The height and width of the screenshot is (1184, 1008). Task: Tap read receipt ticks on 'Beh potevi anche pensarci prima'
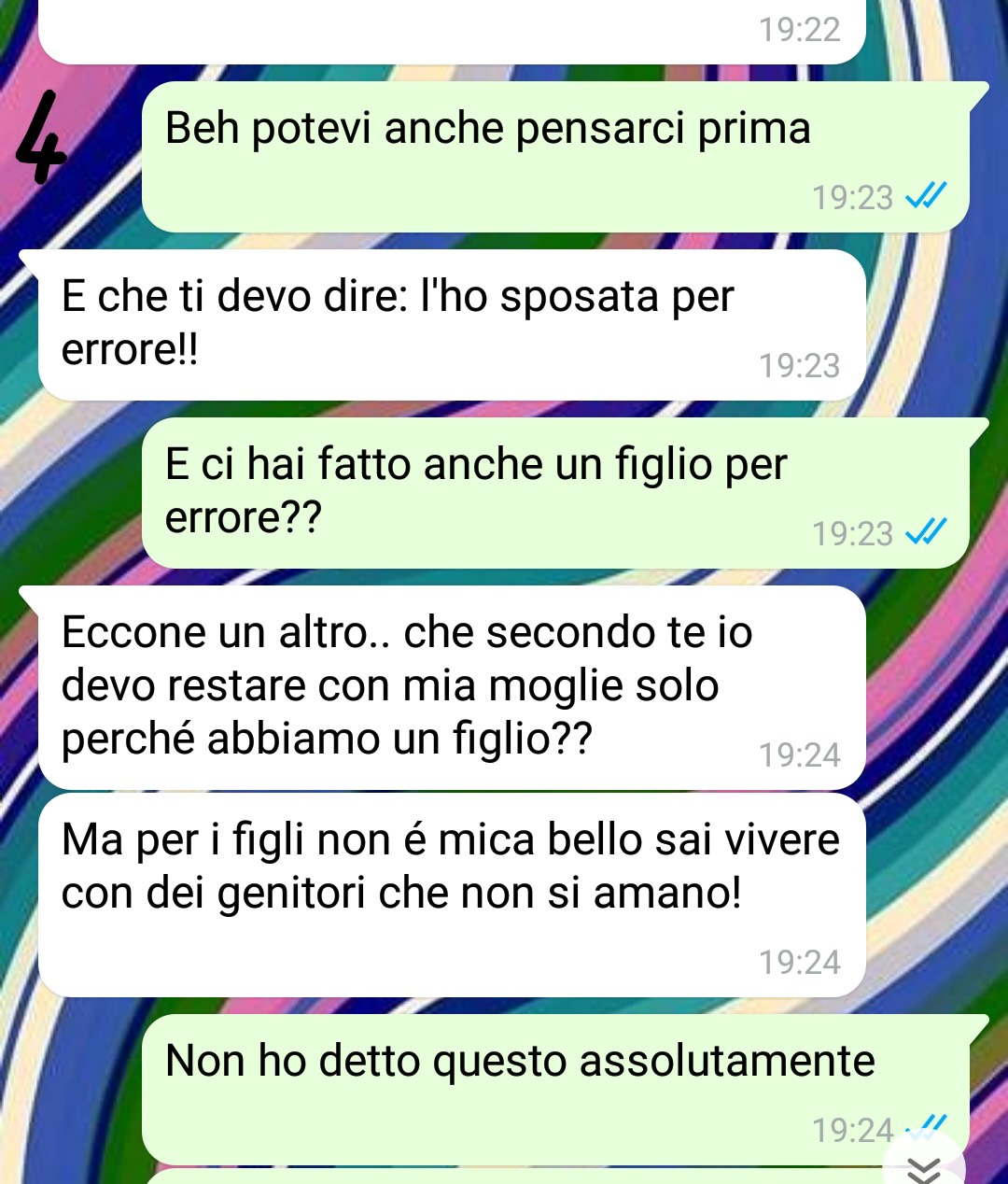927,197
